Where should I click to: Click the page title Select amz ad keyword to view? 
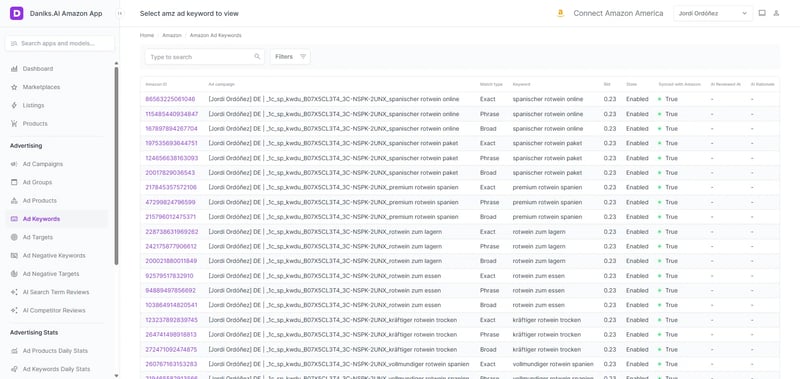189,13
